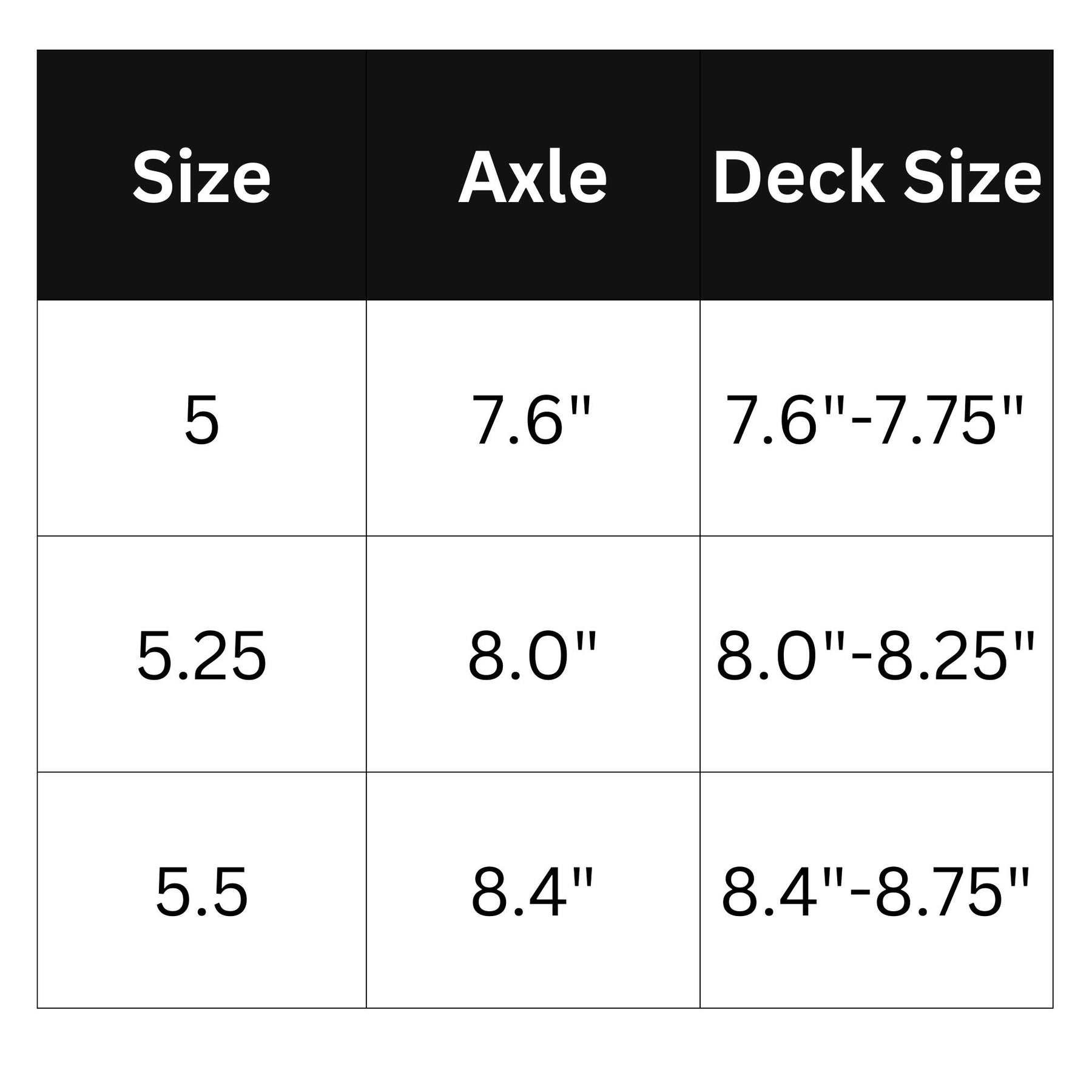Image resolution: width=1092 pixels, height=1092 pixels.
Task: Click the truck size matching 8.0" axle
Action: (x=201, y=654)
